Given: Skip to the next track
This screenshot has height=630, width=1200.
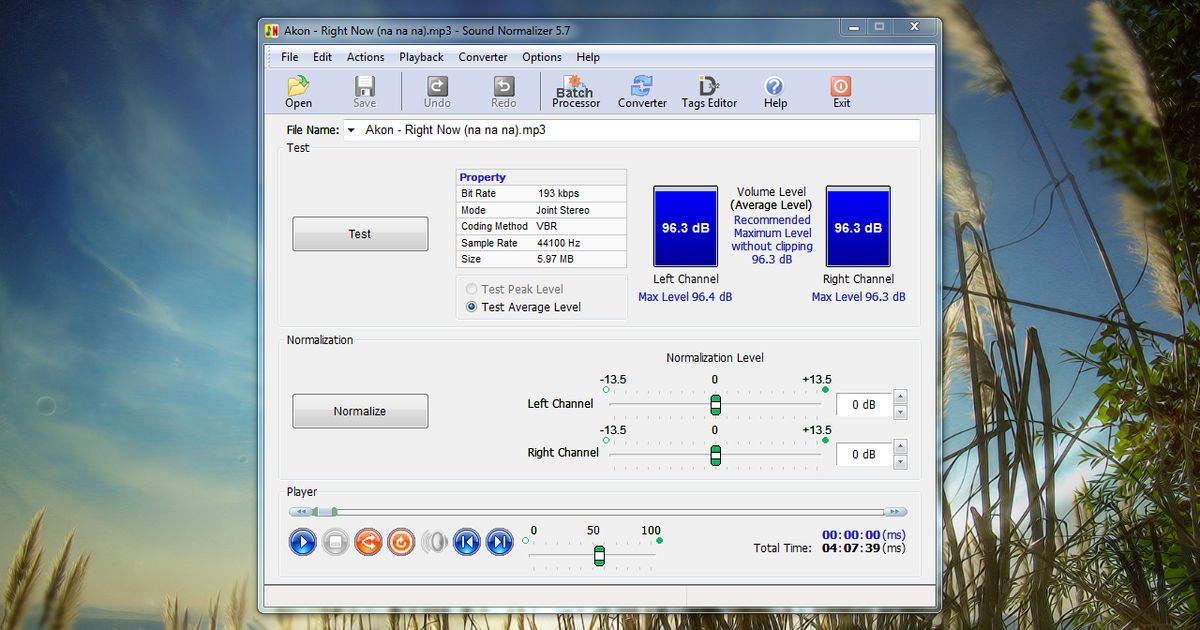Looking at the screenshot, I should pyautogui.click(x=499, y=541).
